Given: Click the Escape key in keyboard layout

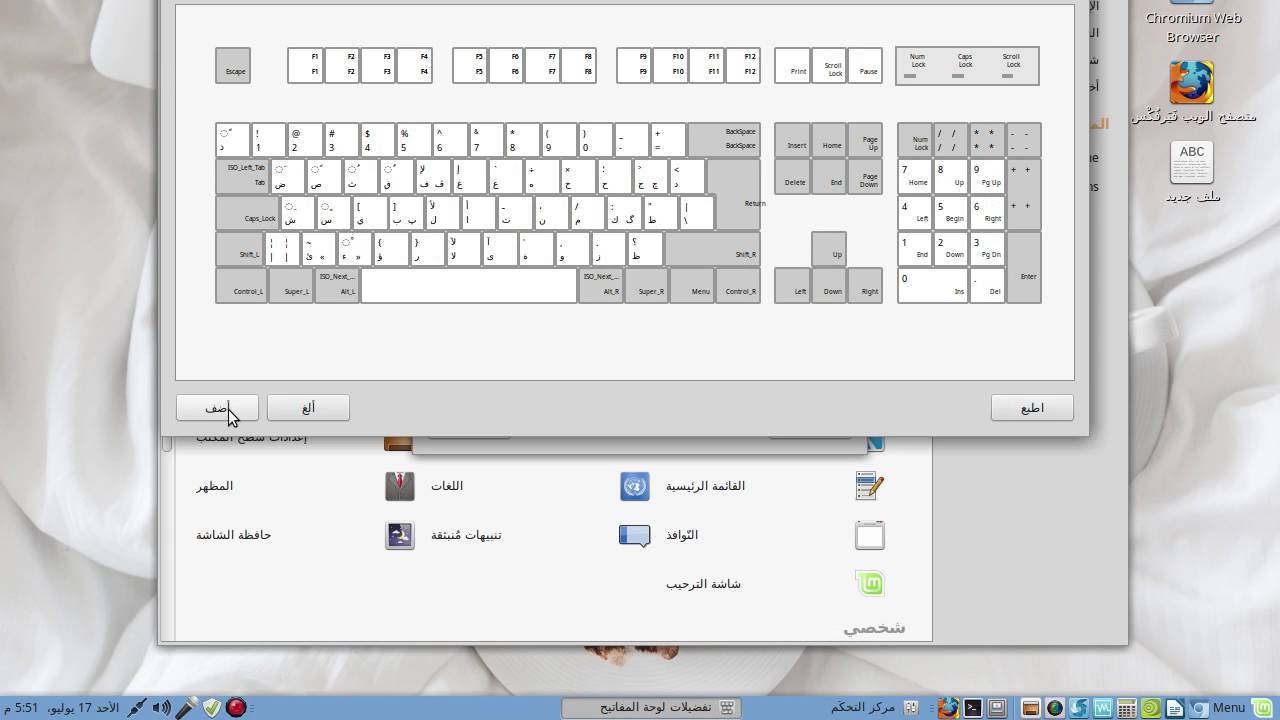Looking at the screenshot, I should click(233, 65).
